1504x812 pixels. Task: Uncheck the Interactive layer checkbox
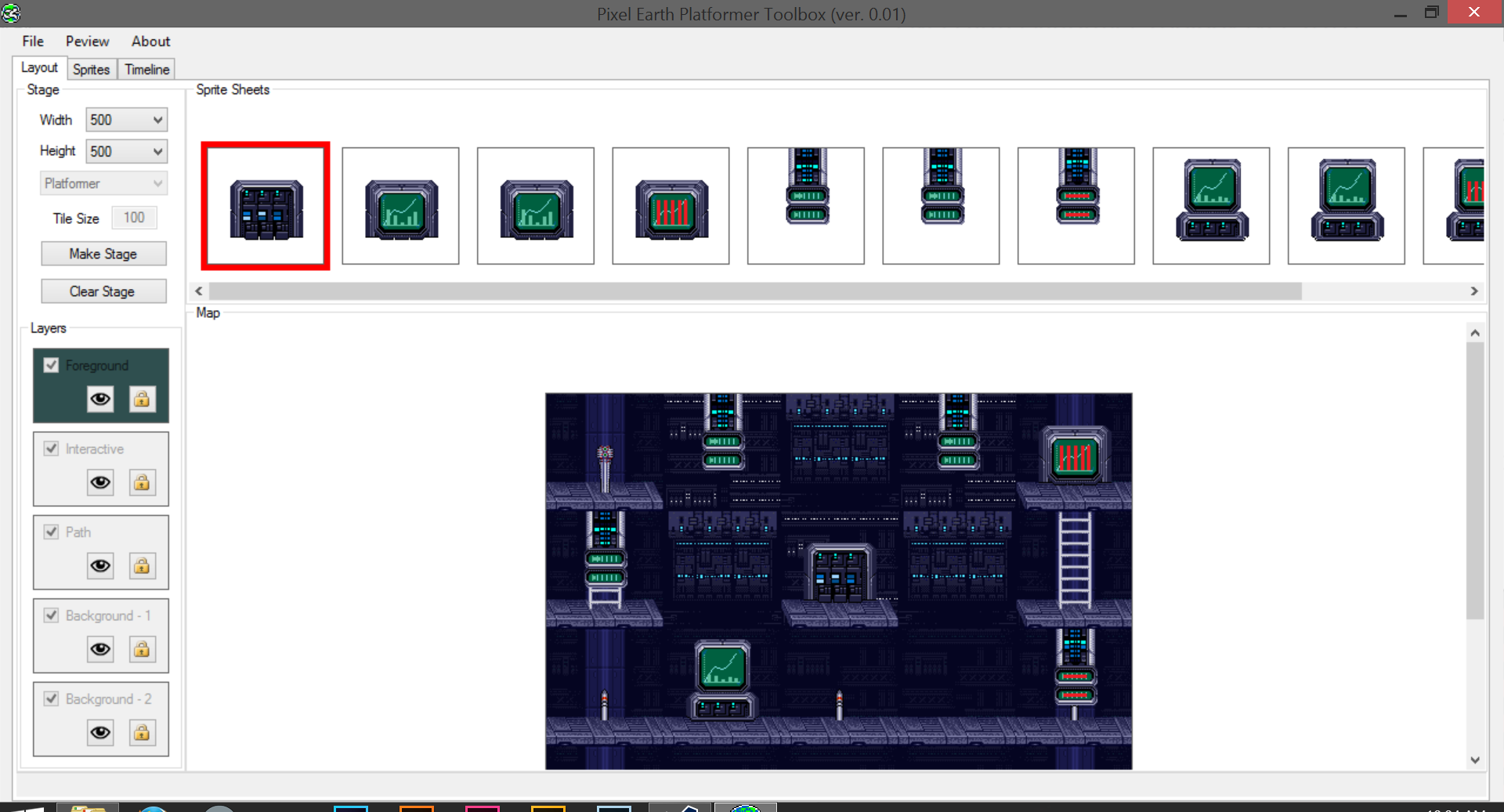pos(52,449)
